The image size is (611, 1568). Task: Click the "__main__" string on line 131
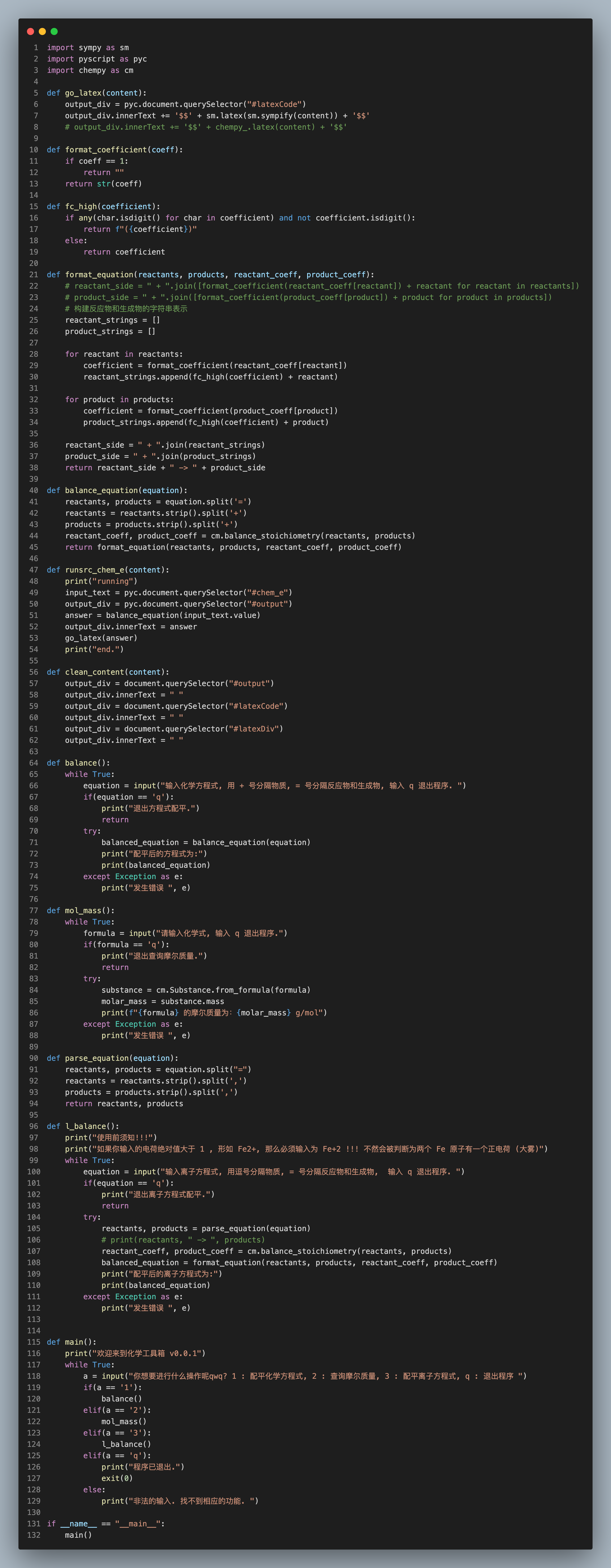pos(138,1524)
